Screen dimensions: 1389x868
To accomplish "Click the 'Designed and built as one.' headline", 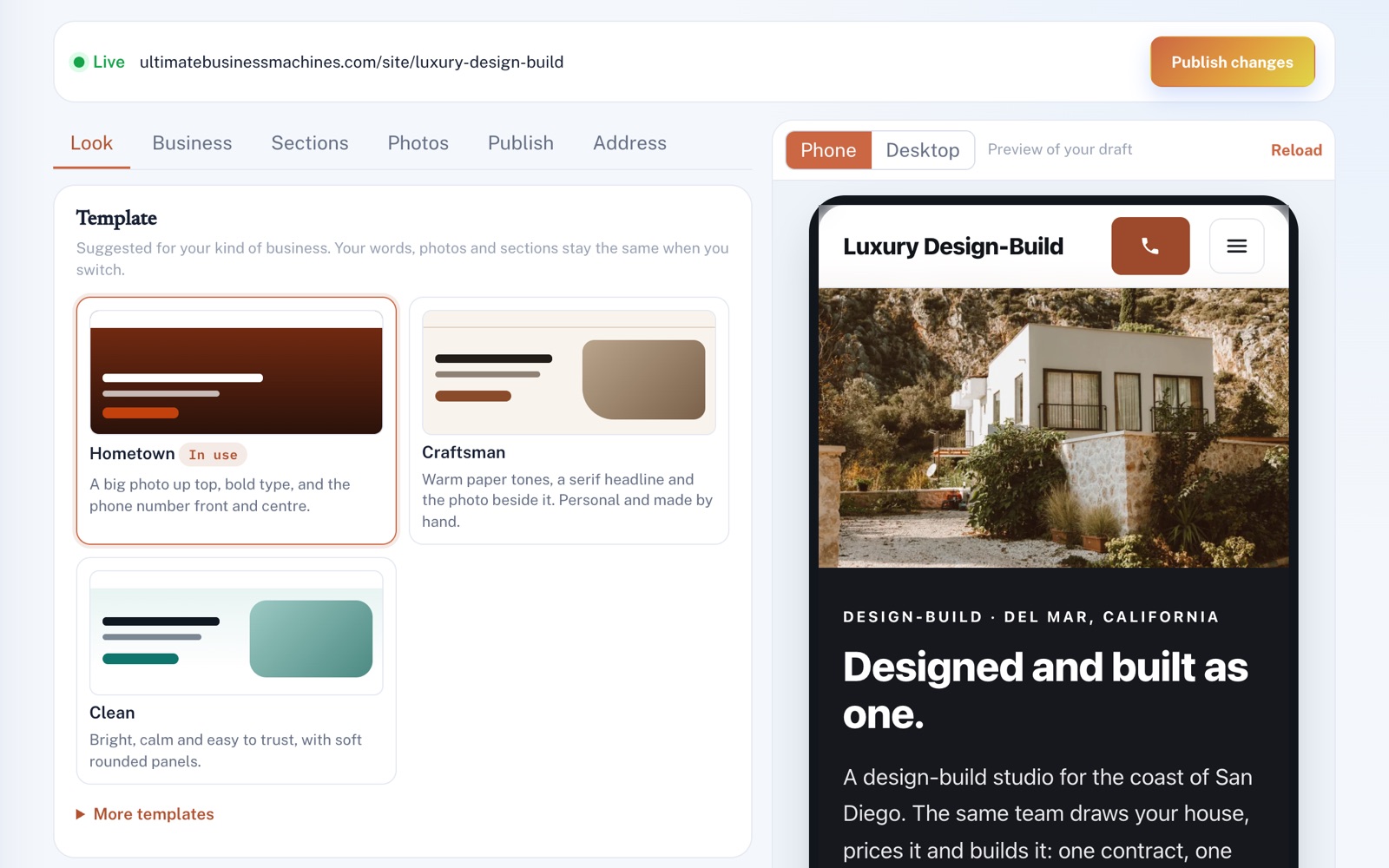I will point(1045,691).
